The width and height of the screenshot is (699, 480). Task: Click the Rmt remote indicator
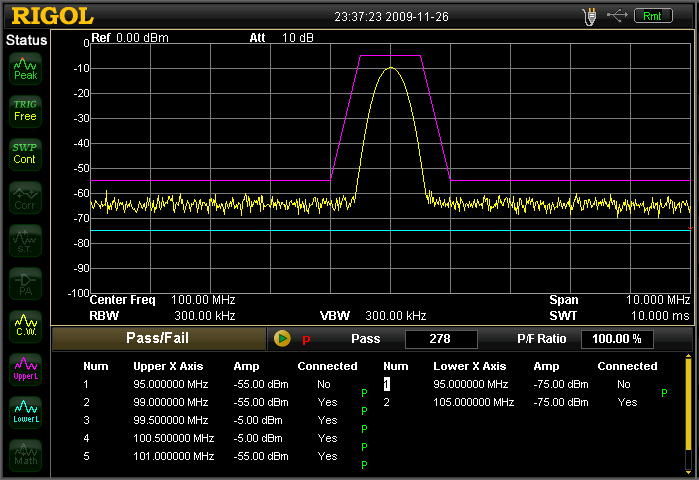click(x=653, y=16)
